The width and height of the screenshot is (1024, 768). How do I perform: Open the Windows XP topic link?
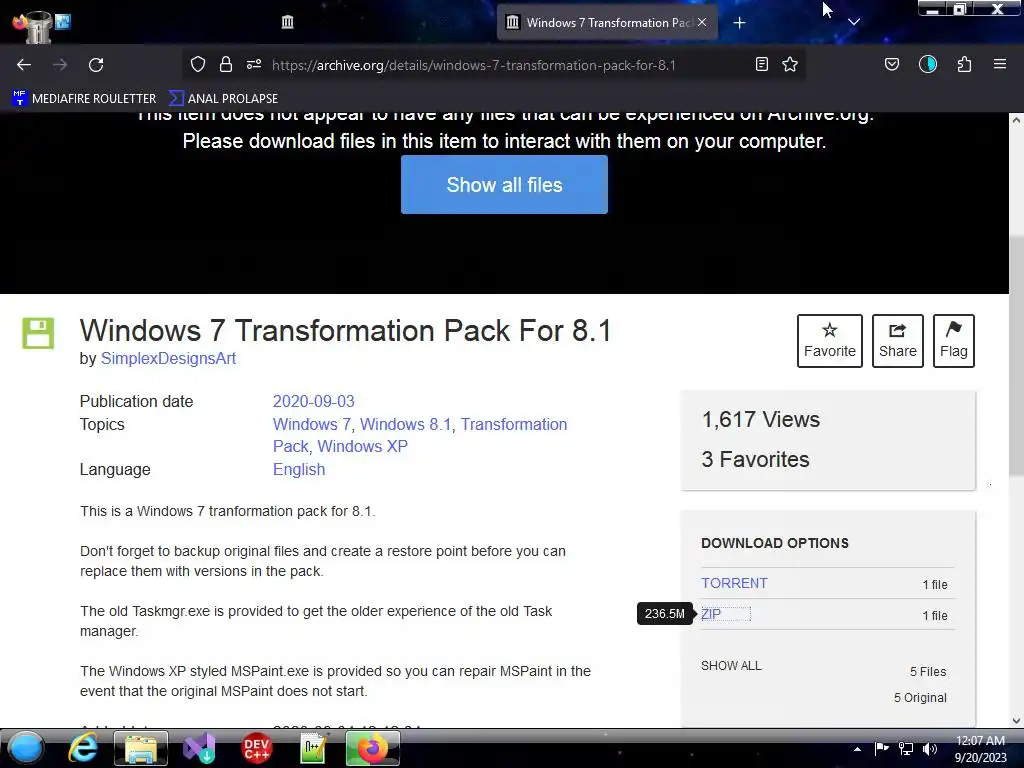(x=362, y=446)
